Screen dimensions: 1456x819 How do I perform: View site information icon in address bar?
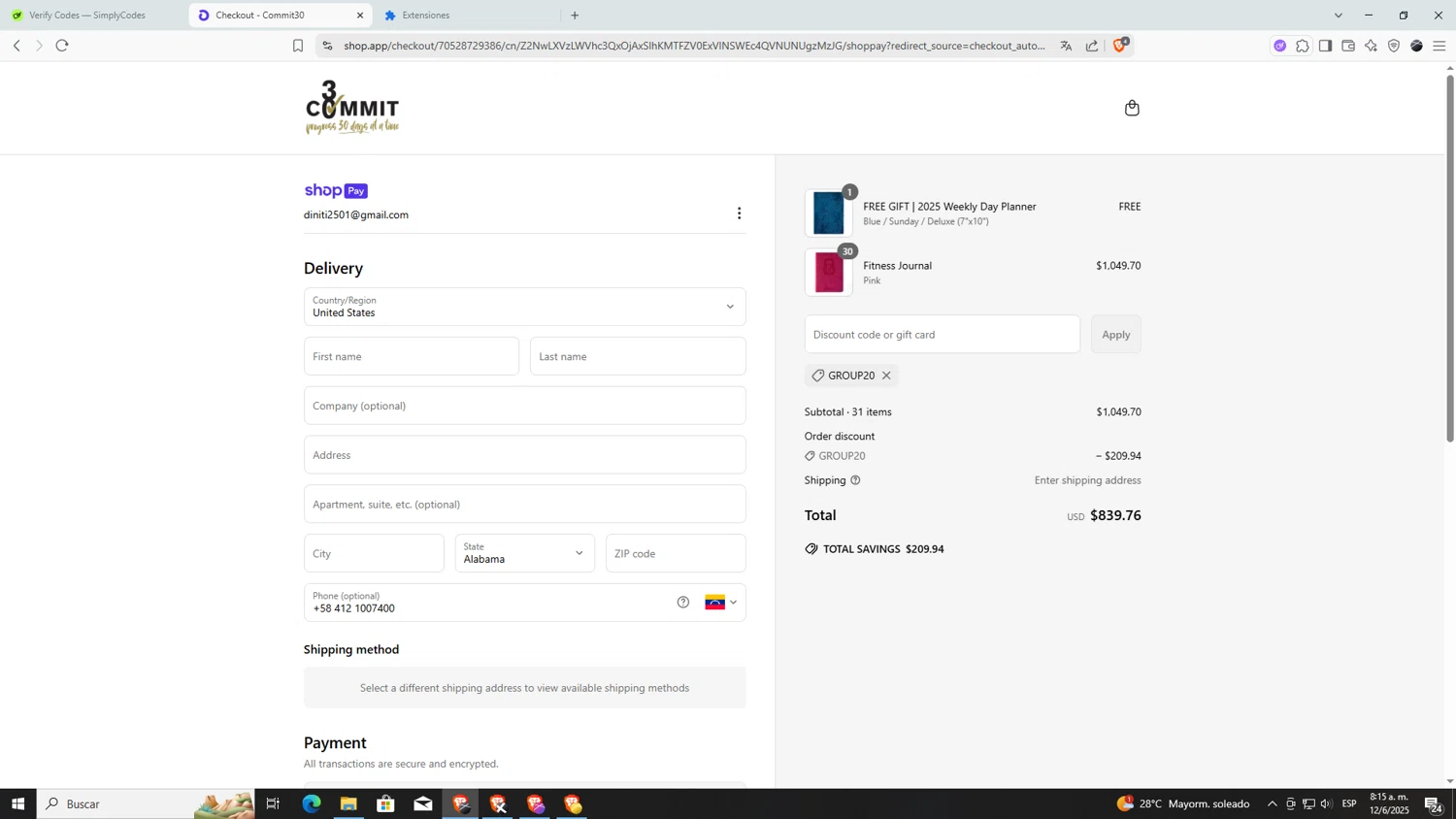[x=327, y=46]
